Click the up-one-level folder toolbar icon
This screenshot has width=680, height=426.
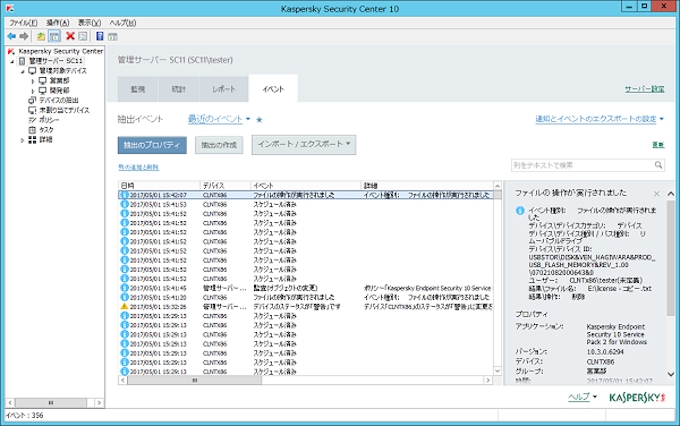tap(41, 36)
